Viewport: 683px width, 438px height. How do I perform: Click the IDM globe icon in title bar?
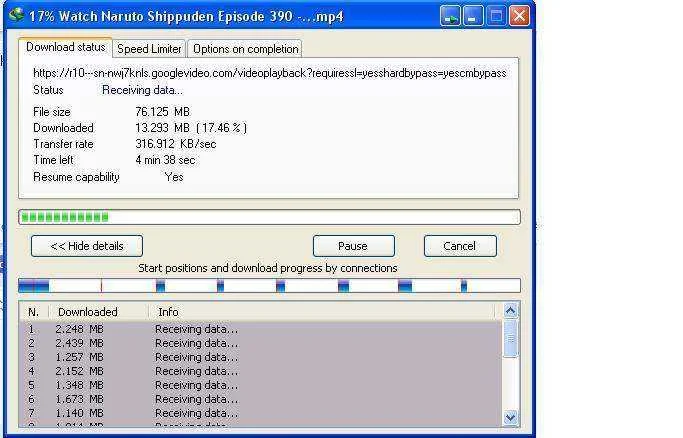[16, 15]
